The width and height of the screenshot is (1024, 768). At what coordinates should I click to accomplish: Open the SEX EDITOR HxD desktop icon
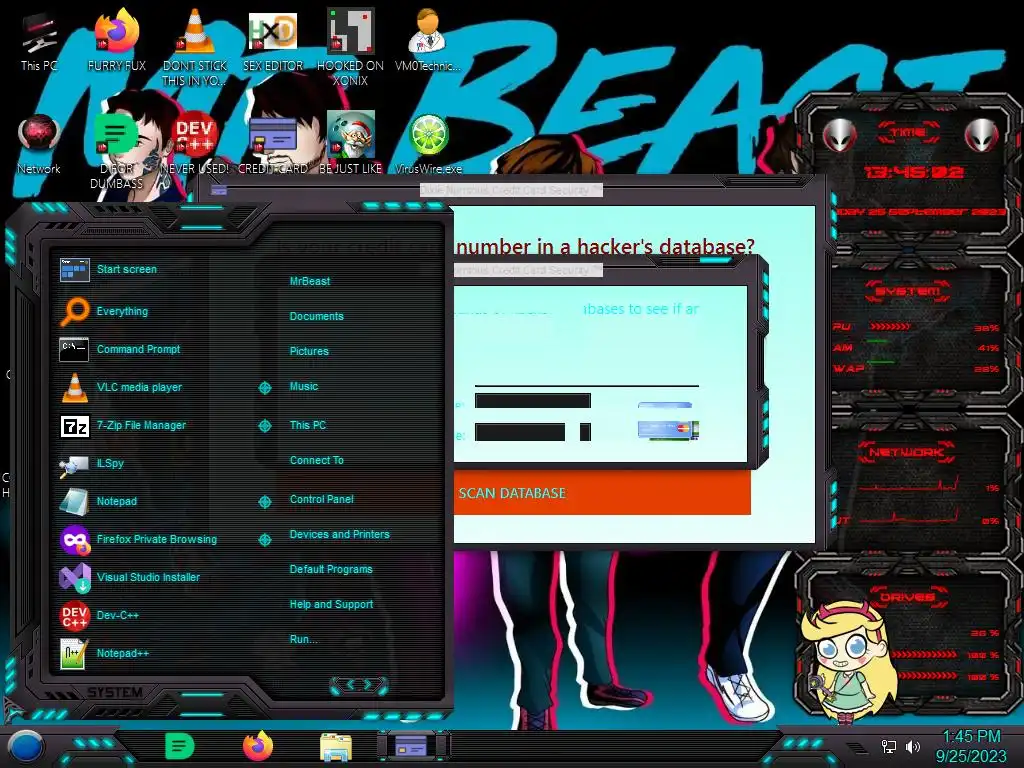(x=273, y=40)
